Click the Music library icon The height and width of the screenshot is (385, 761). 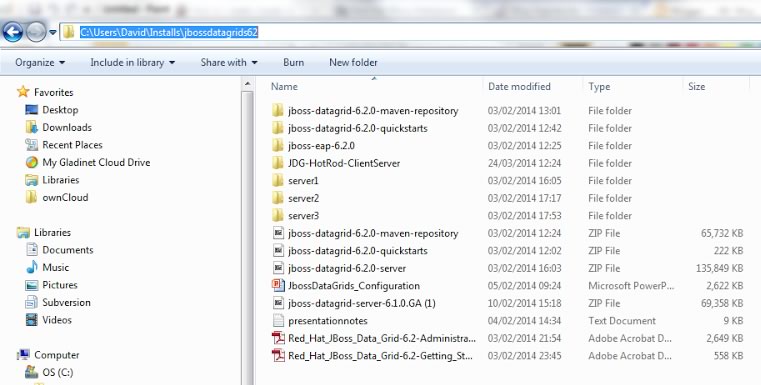32,267
